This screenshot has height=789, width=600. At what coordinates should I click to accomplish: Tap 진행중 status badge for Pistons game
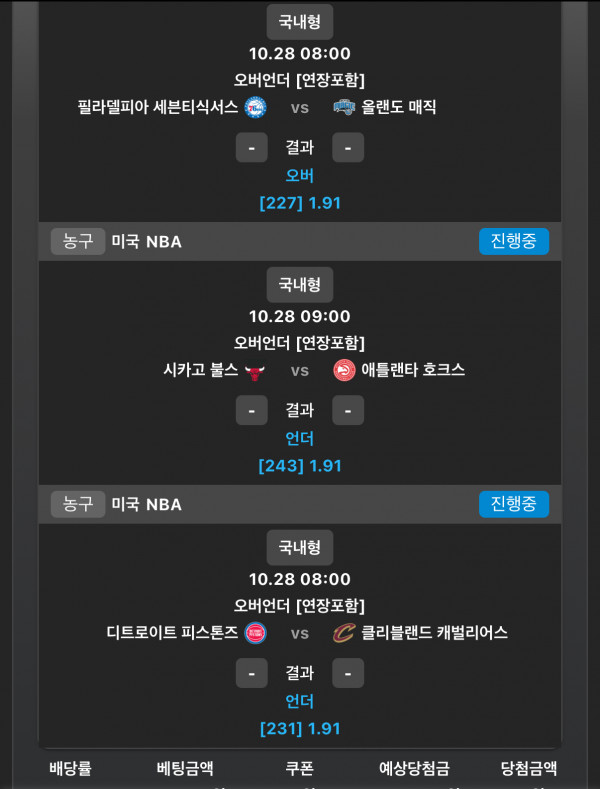pyautogui.click(x=513, y=504)
